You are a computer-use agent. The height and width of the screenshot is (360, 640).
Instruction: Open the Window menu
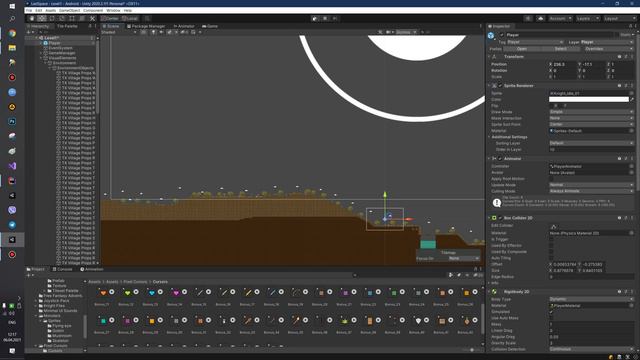tap(113, 10)
